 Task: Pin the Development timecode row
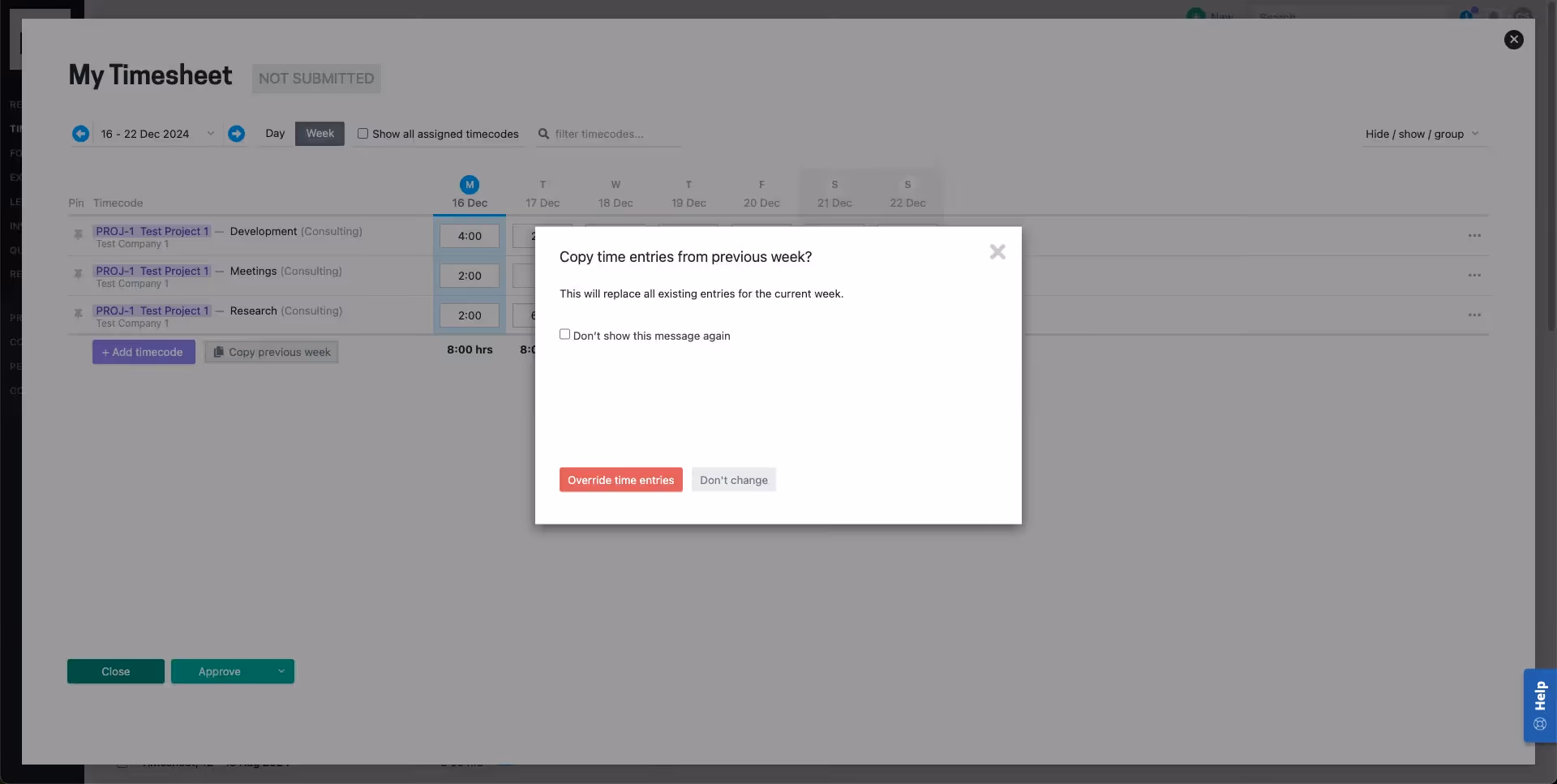pos(78,235)
